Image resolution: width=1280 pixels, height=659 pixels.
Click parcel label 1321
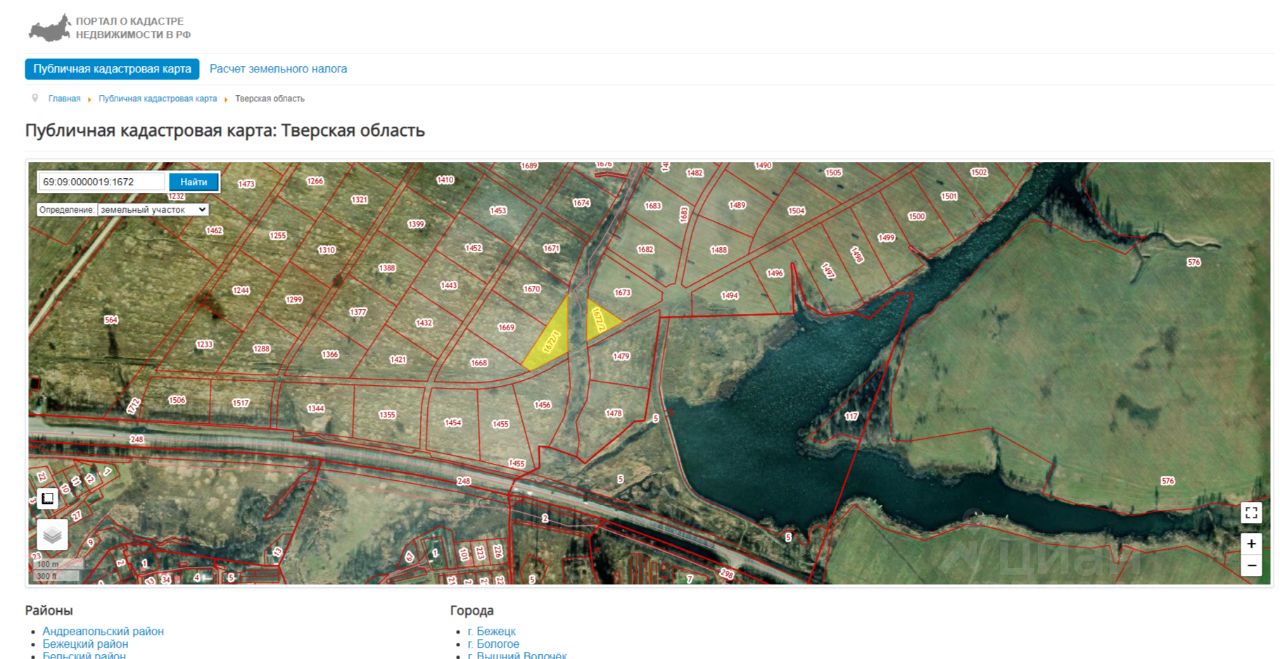pos(360,200)
